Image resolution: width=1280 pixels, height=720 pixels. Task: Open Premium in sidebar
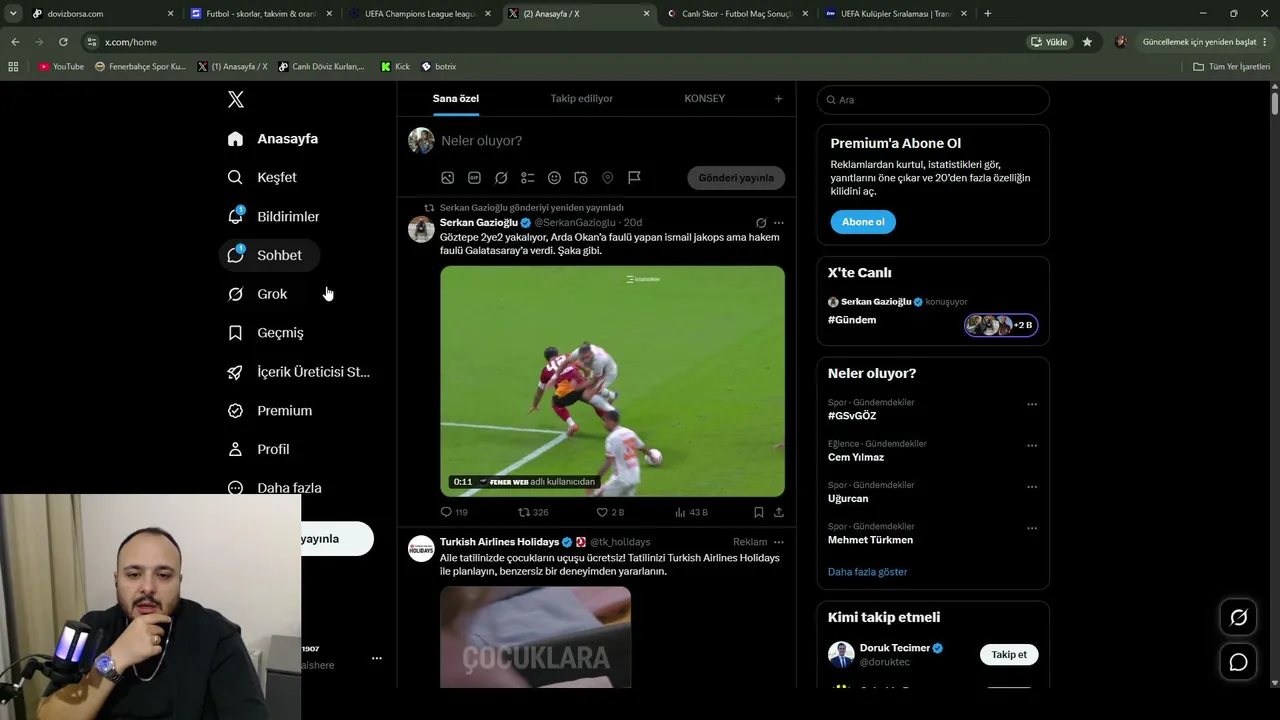point(270,411)
